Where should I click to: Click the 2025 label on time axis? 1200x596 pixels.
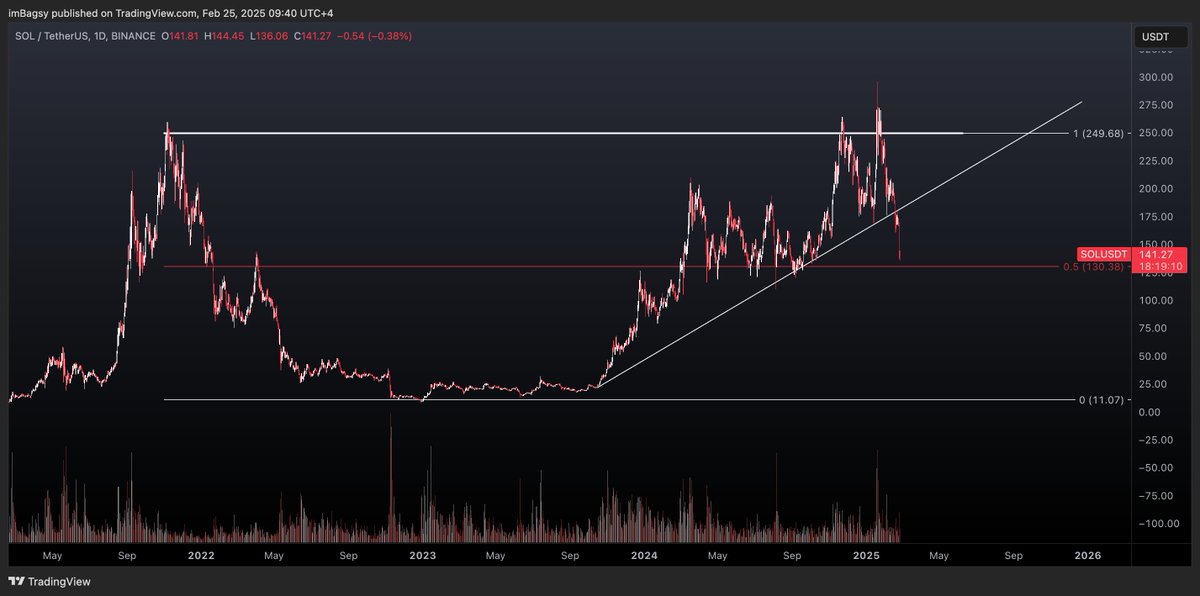tap(865, 555)
